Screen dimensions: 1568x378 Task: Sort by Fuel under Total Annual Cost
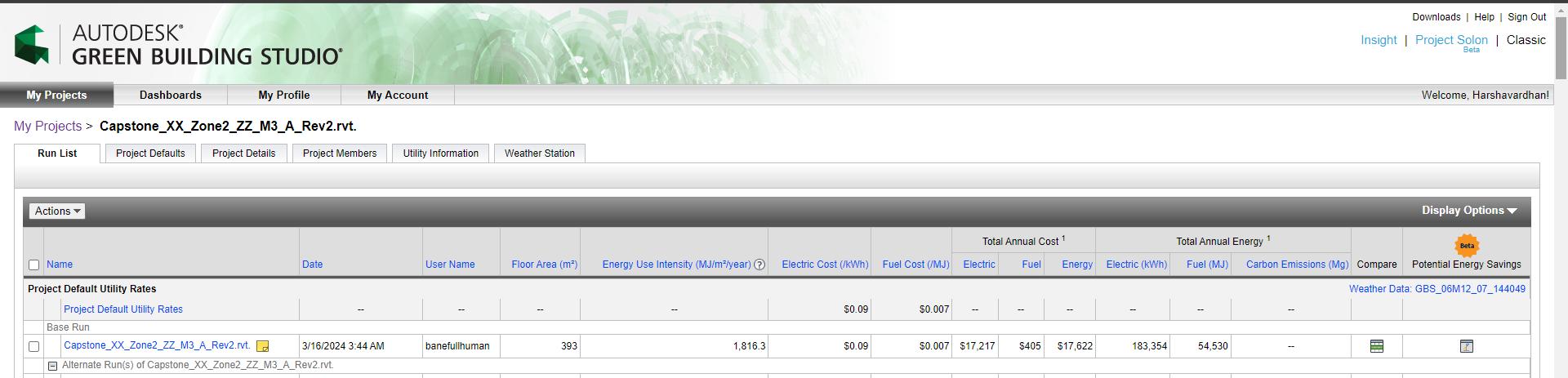coord(1031,265)
